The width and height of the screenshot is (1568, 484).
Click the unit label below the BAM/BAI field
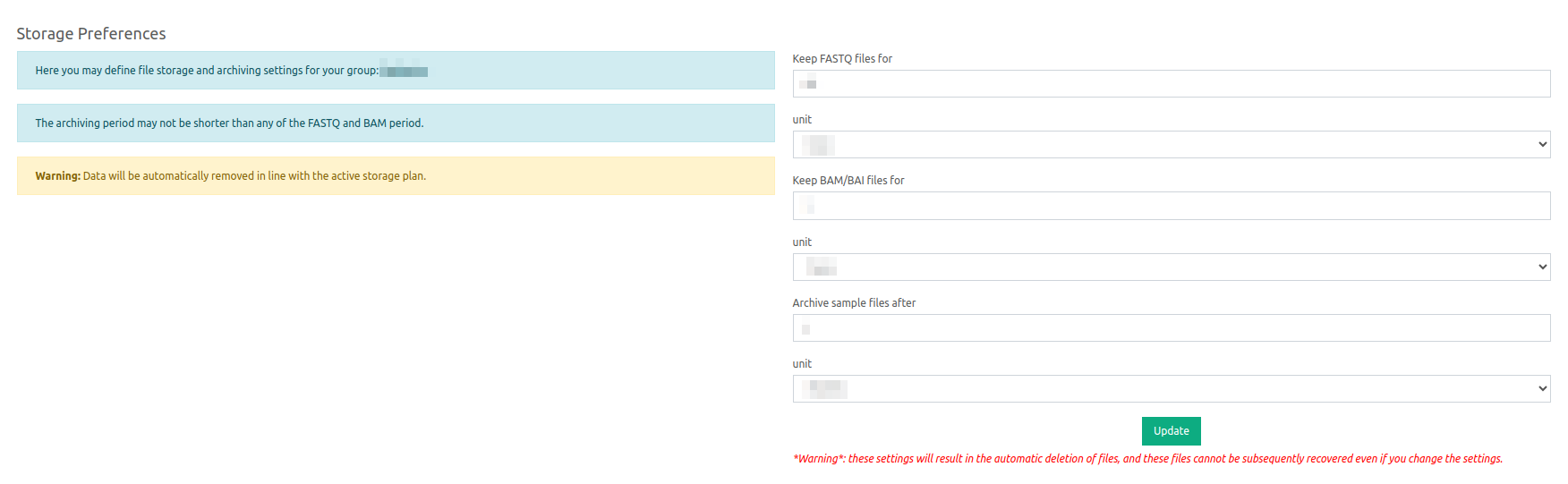tap(802, 242)
